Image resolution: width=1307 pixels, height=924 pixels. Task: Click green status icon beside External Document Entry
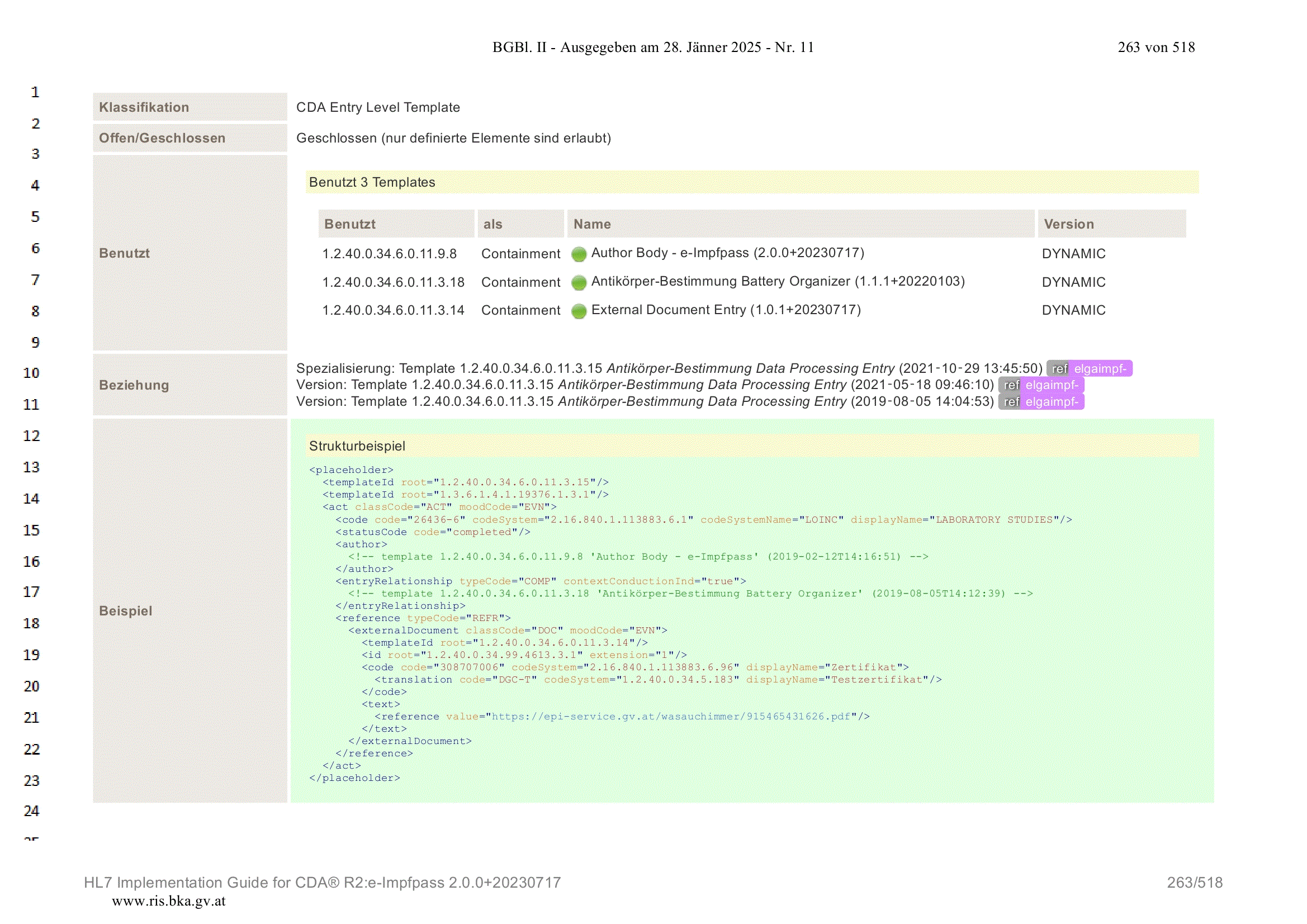pyautogui.click(x=579, y=311)
